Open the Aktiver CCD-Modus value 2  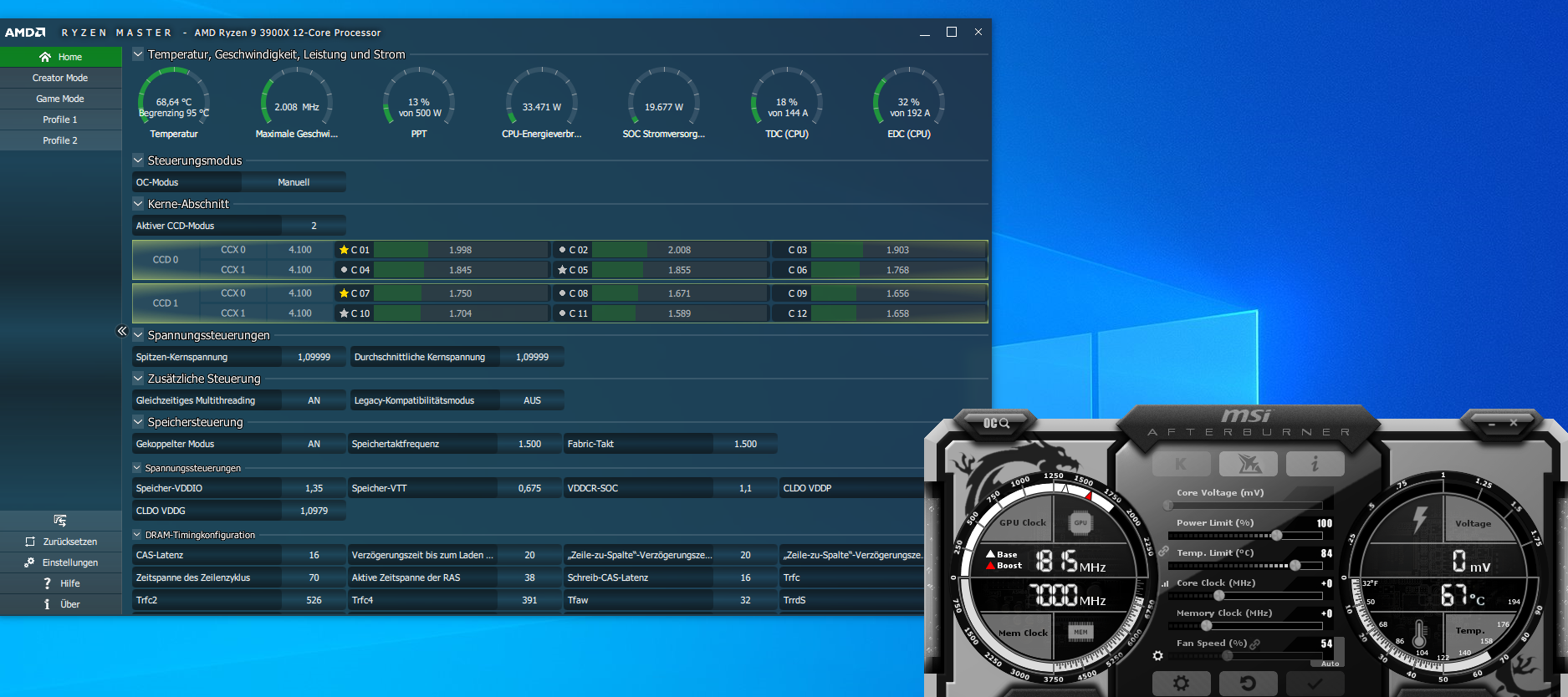pos(314,226)
